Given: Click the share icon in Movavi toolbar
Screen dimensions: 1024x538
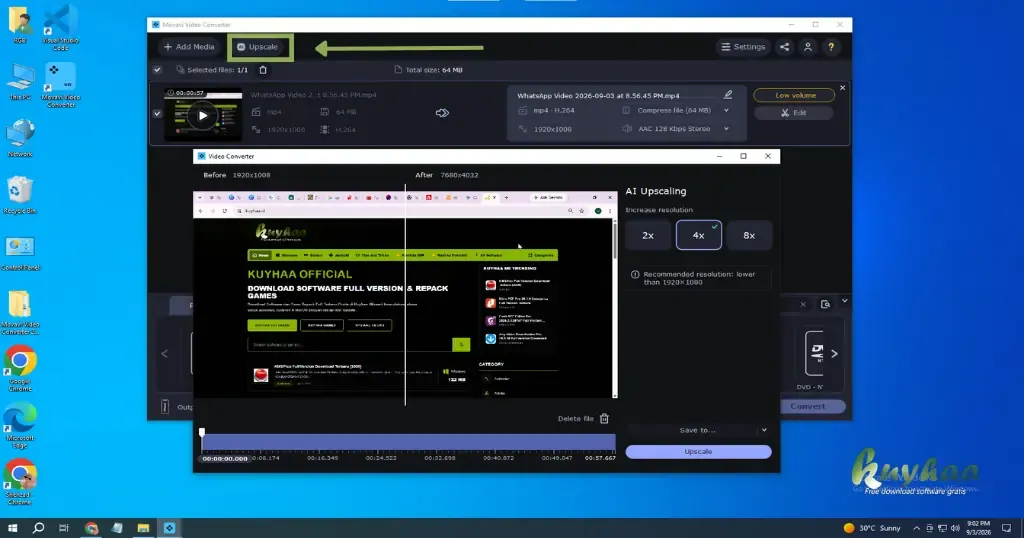Looking at the screenshot, I should pos(784,47).
